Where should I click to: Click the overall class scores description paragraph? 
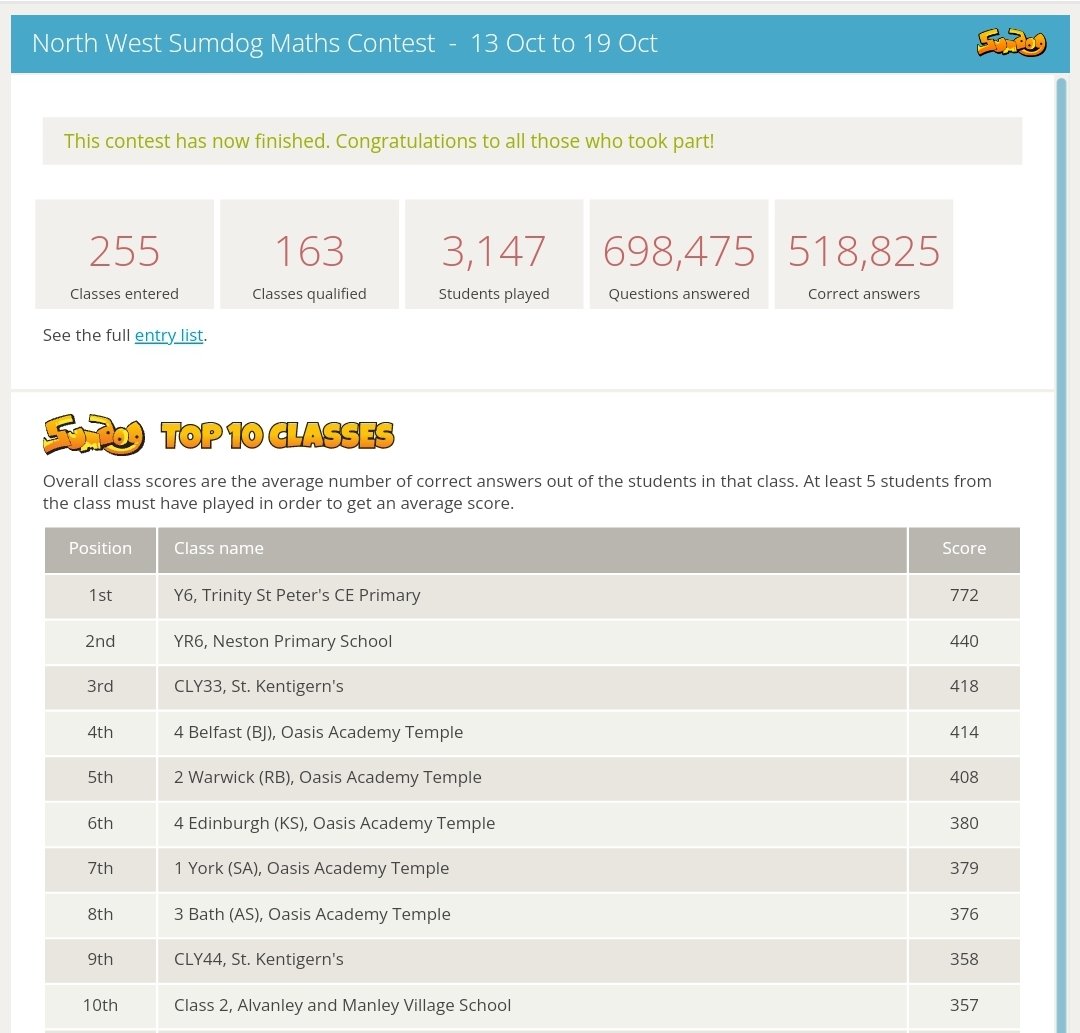(x=517, y=492)
